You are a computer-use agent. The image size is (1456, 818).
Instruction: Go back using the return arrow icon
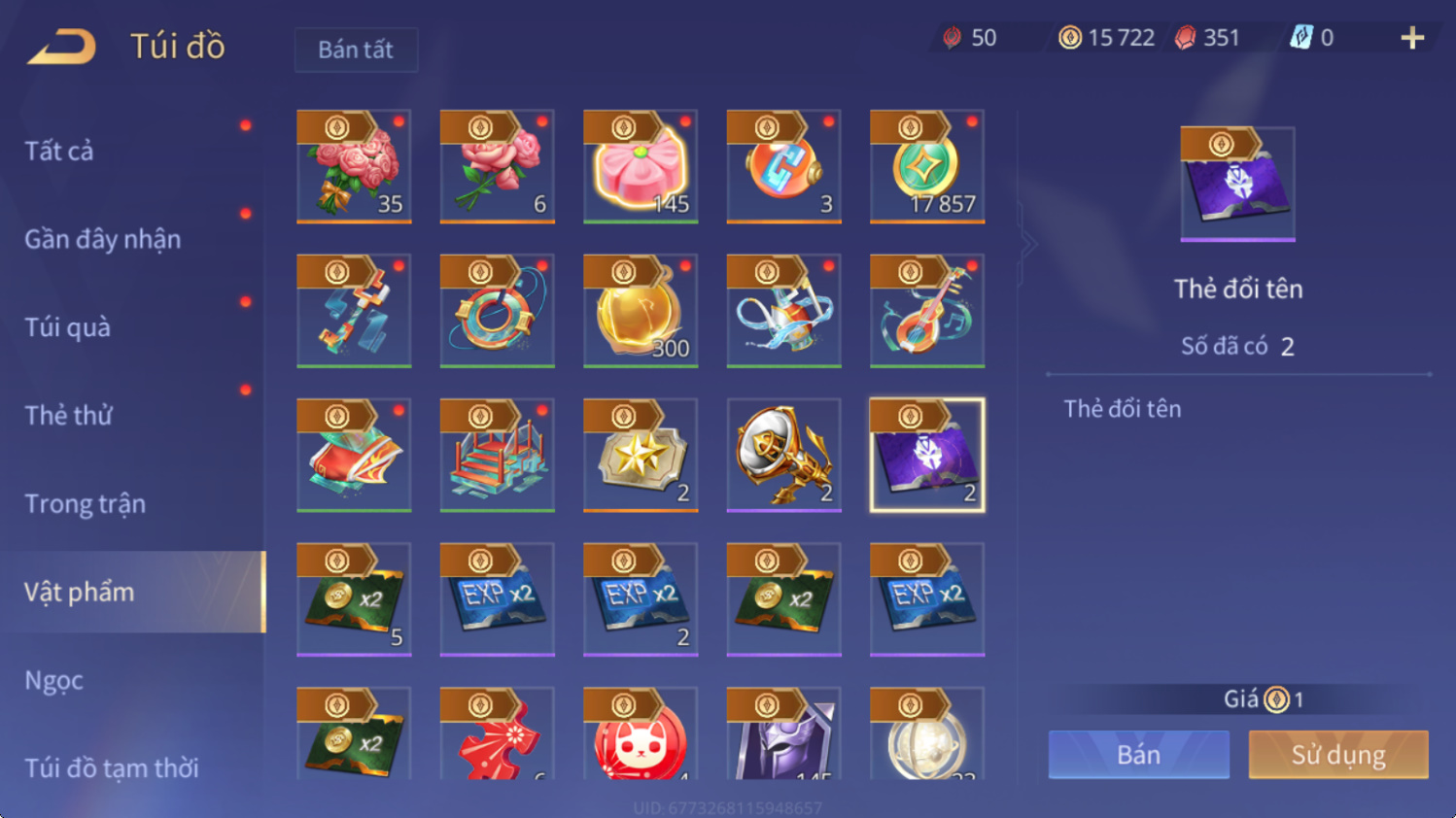[x=62, y=46]
